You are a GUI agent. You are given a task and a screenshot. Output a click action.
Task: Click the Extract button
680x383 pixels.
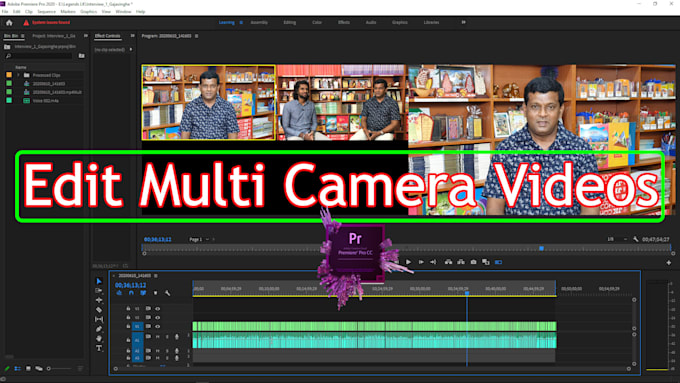point(461,262)
